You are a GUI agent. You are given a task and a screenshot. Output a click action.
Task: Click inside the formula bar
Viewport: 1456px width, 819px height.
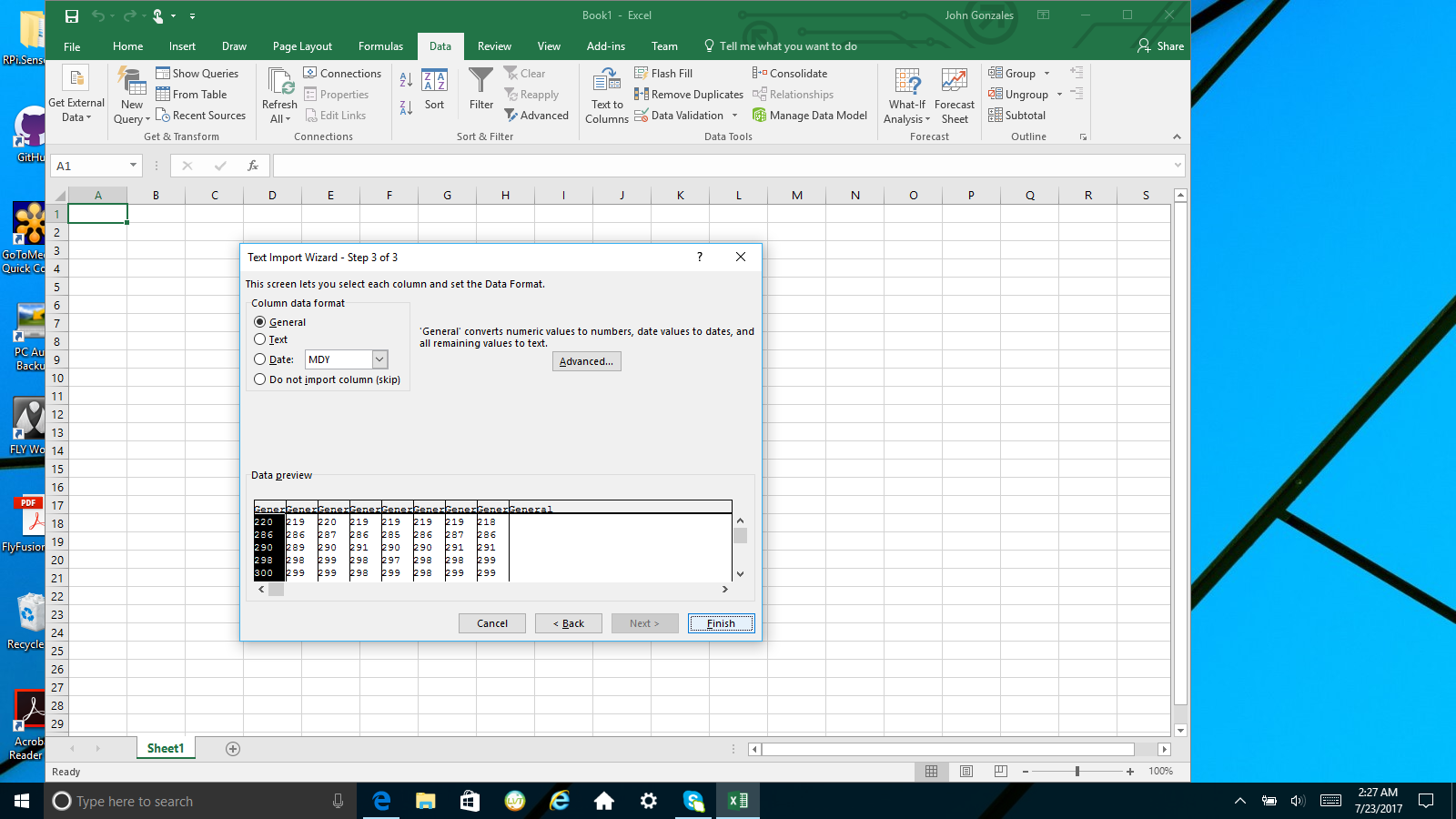(637, 165)
